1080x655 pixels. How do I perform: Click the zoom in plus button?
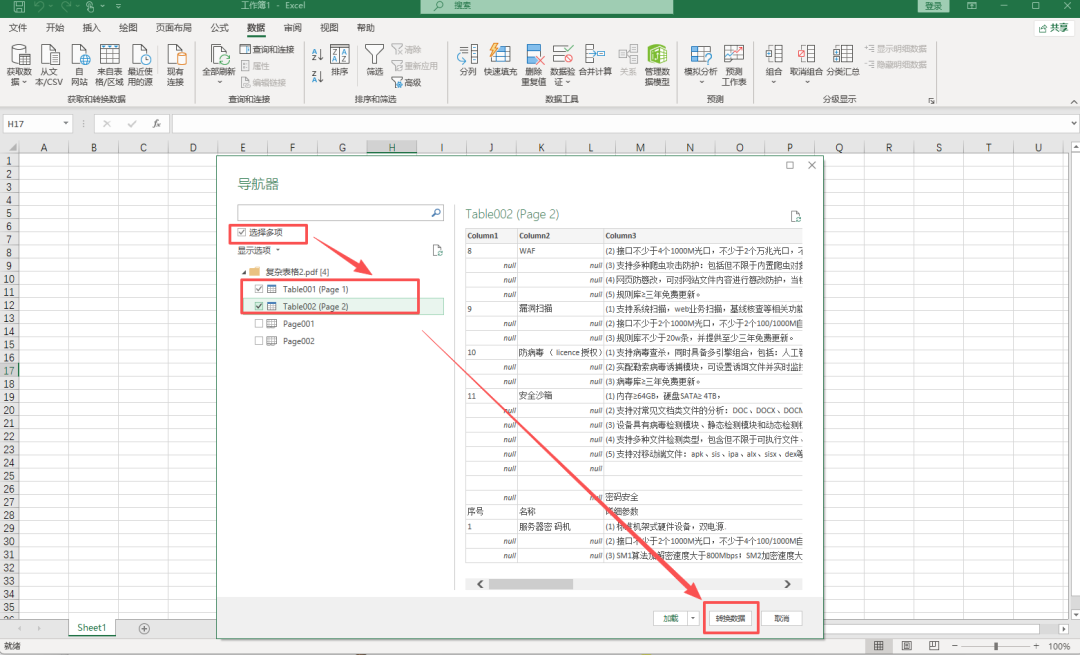coord(1036,646)
